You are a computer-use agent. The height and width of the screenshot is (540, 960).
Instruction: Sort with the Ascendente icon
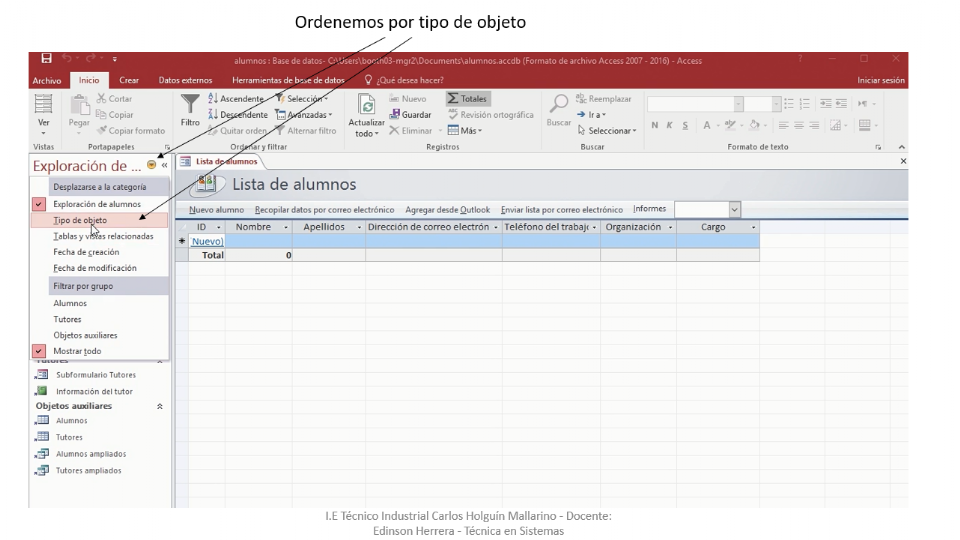213,99
